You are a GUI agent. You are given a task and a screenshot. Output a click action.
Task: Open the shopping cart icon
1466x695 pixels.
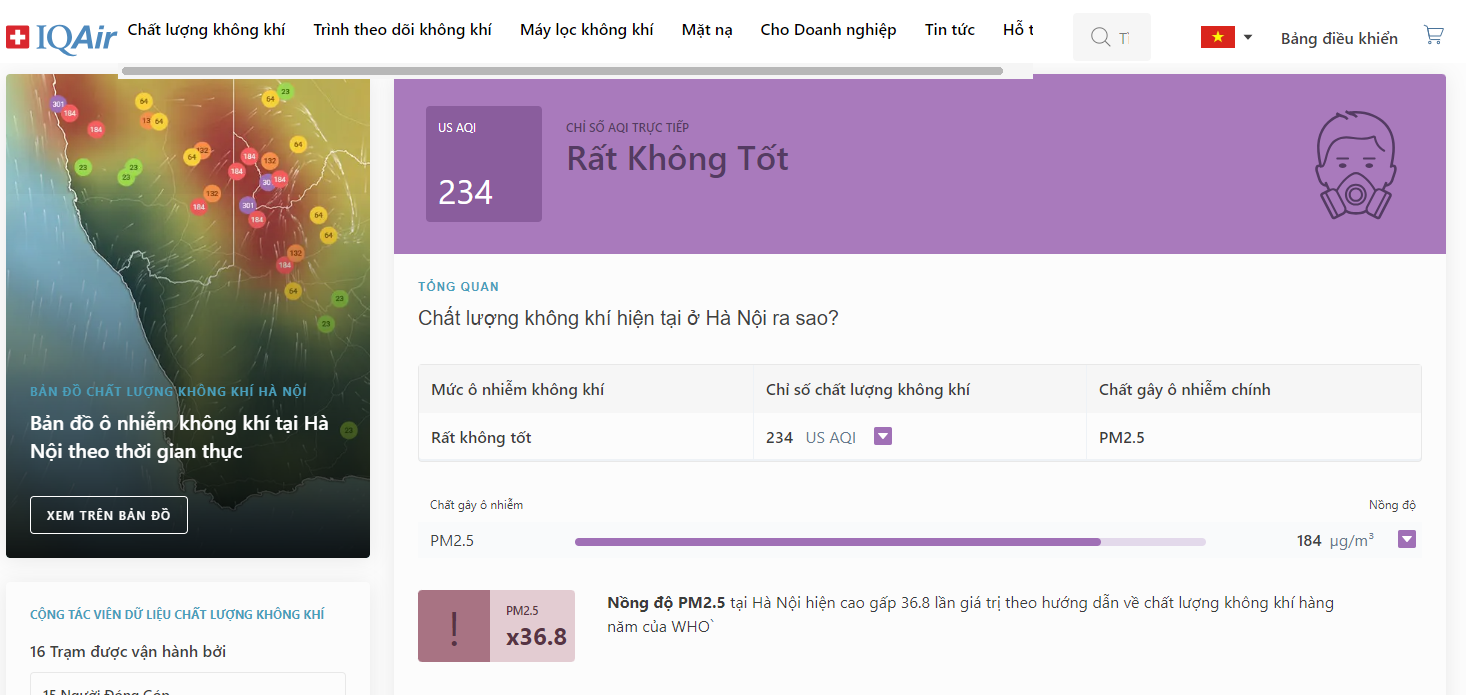click(1434, 36)
